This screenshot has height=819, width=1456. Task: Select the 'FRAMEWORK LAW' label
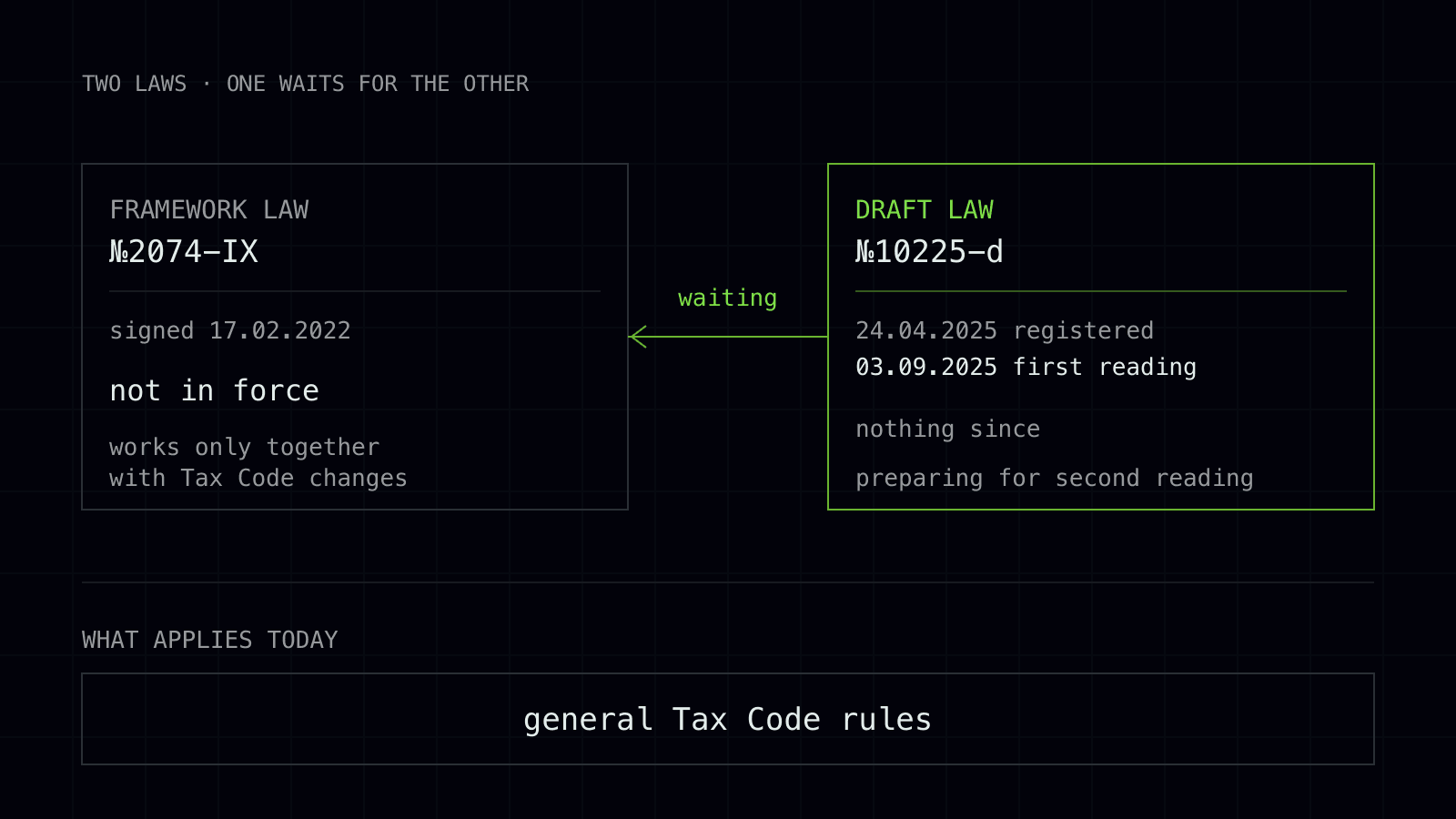[x=209, y=210]
